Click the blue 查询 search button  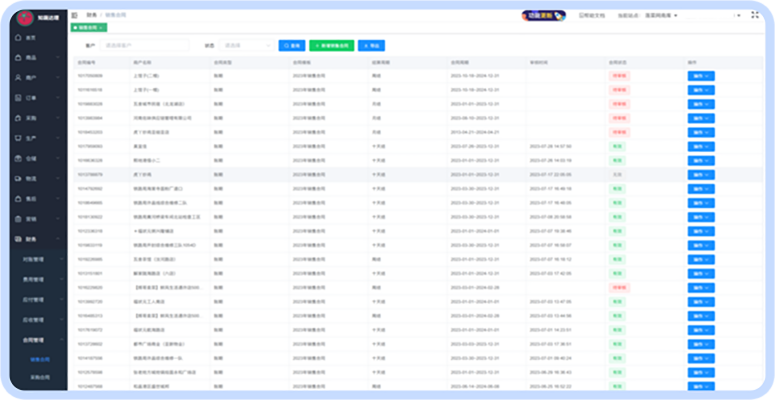coord(291,45)
